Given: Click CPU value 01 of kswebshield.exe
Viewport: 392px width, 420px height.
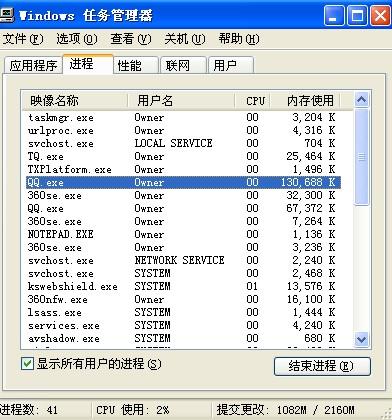Looking at the screenshot, I should [252, 286].
